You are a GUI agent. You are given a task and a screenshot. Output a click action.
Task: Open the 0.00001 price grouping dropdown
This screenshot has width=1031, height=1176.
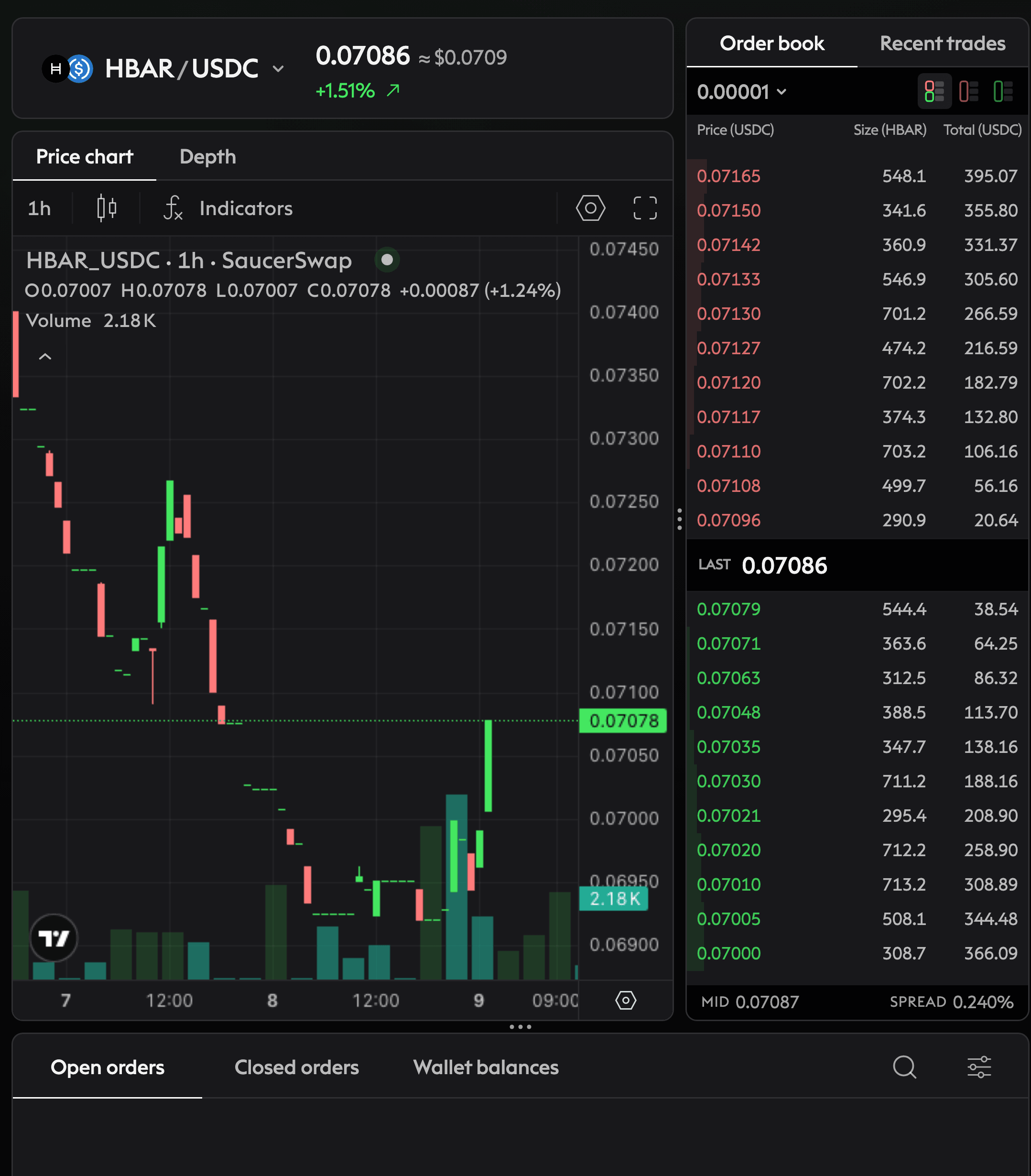coord(742,92)
